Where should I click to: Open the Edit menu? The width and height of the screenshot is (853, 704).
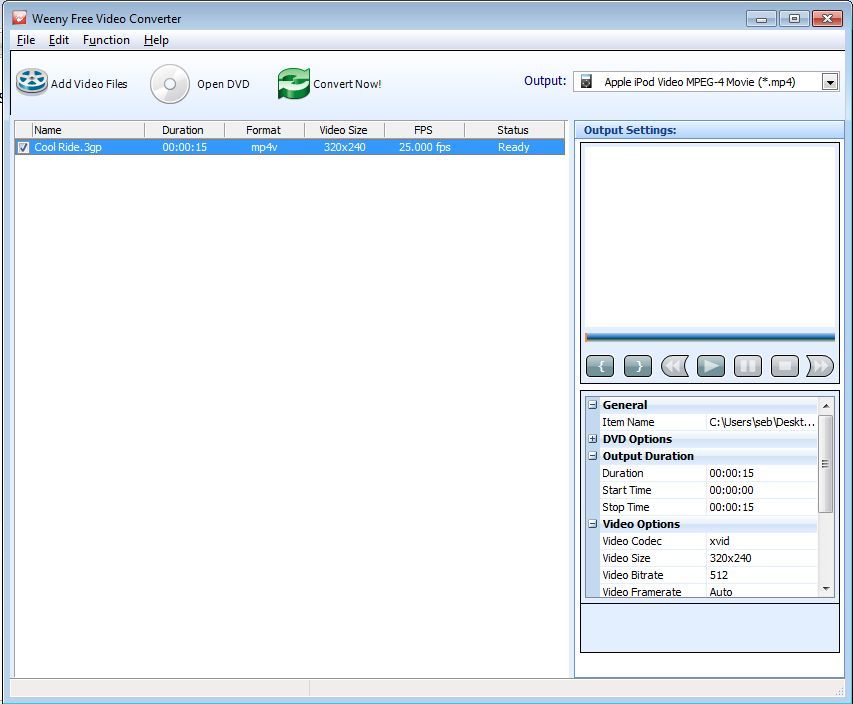pos(58,40)
